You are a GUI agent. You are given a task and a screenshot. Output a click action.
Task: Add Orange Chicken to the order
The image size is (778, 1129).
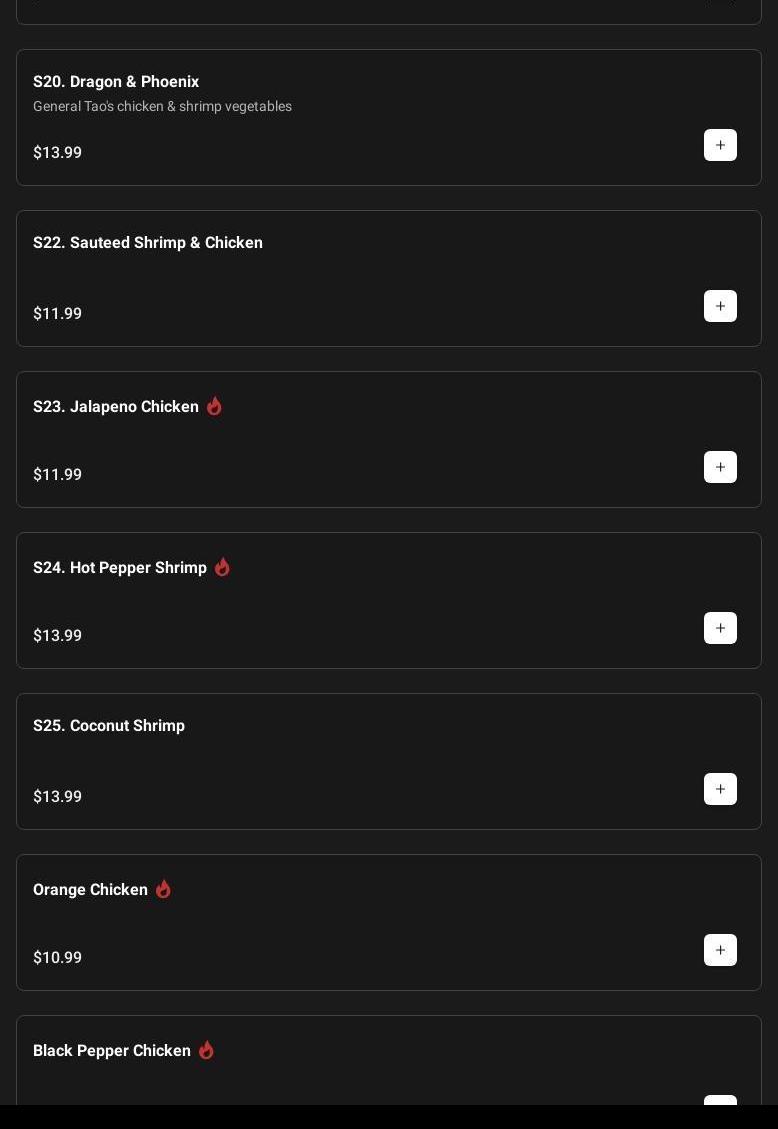pos(720,950)
